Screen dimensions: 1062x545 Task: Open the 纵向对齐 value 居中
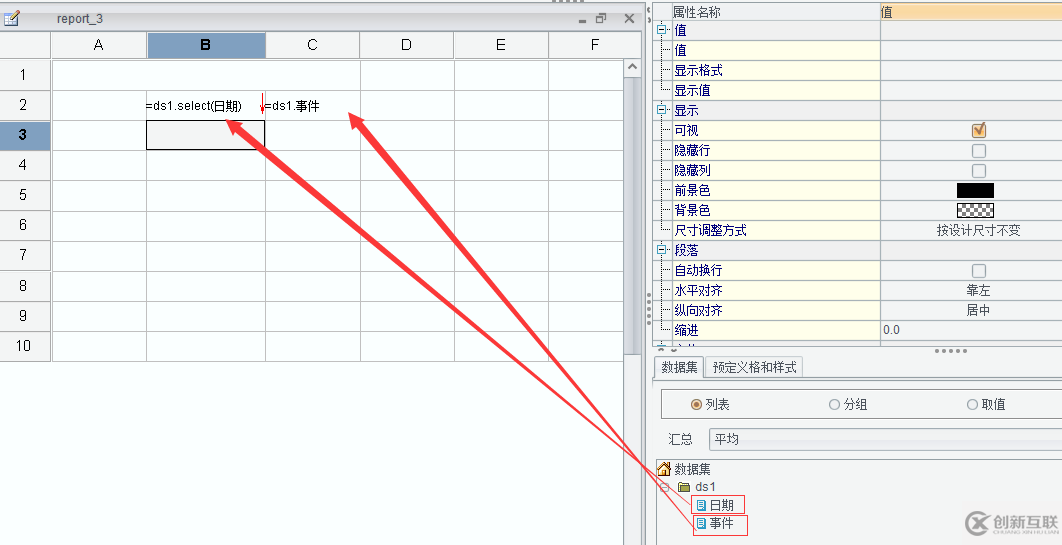click(978, 310)
